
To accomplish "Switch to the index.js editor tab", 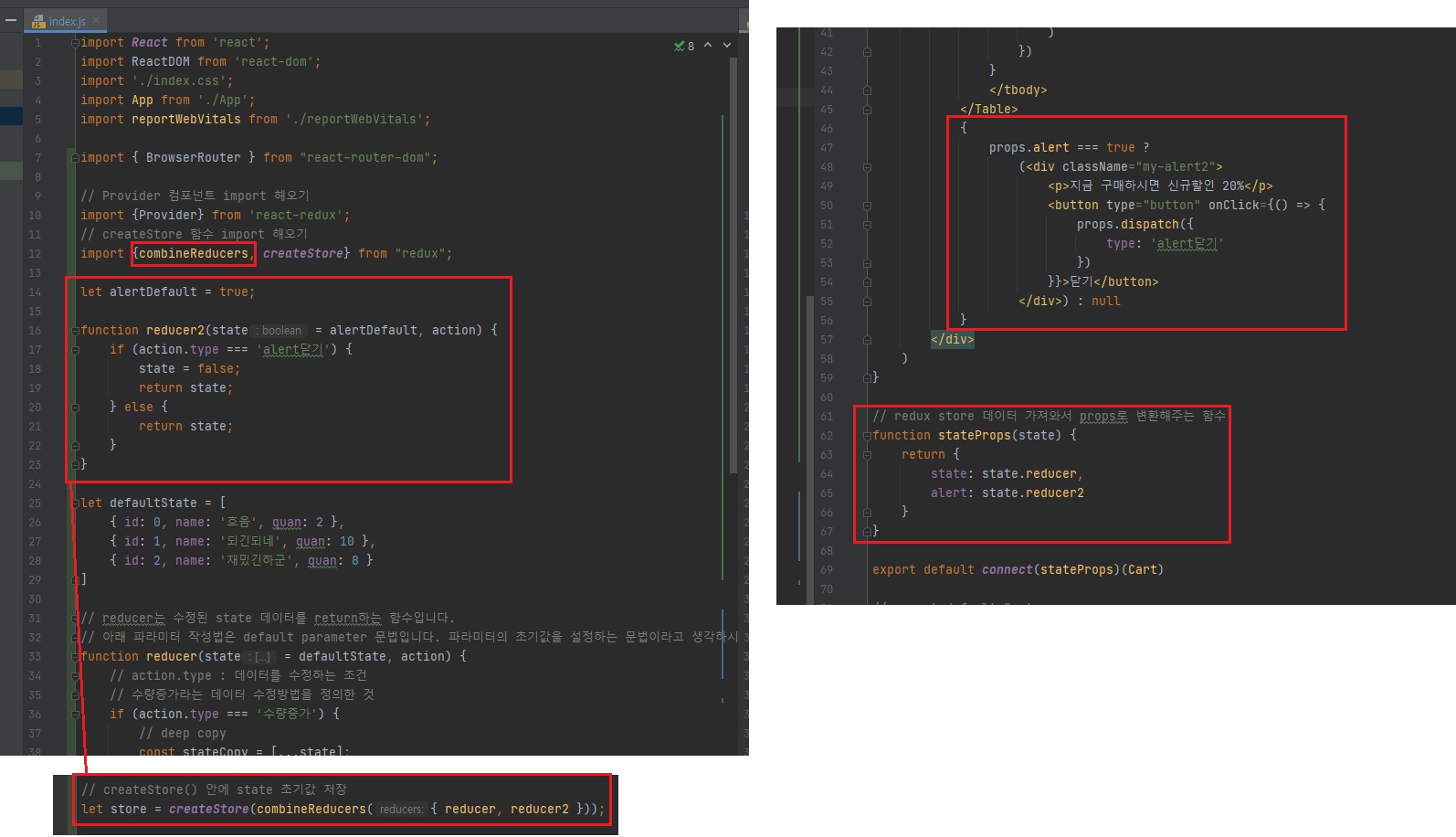I will point(66,20).
